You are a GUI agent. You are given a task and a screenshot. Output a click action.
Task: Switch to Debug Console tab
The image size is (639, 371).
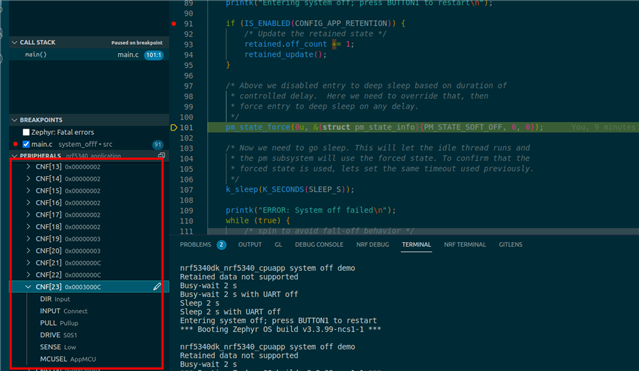[x=319, y=245]
